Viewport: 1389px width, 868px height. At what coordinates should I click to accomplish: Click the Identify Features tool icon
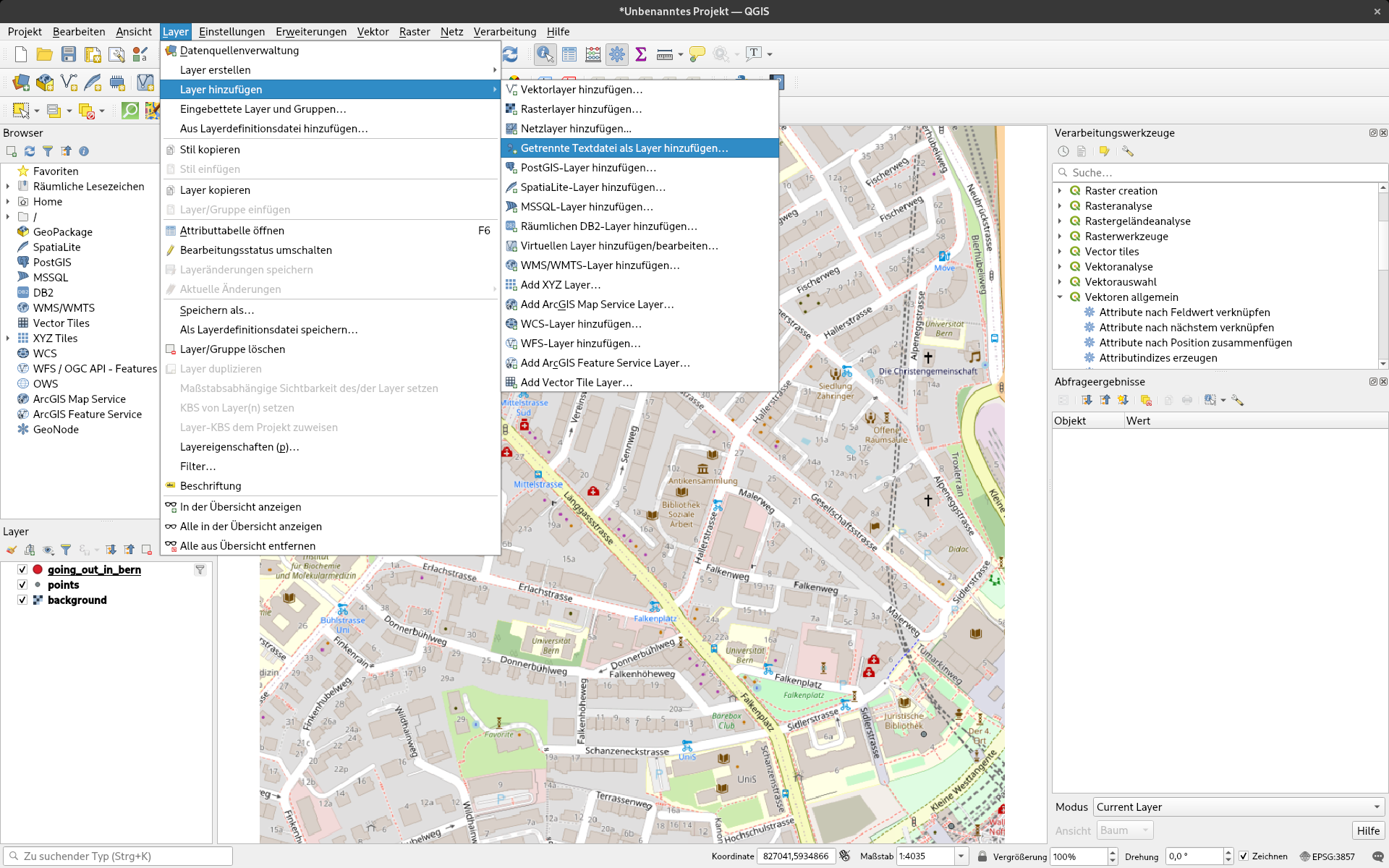coord(545,54)
